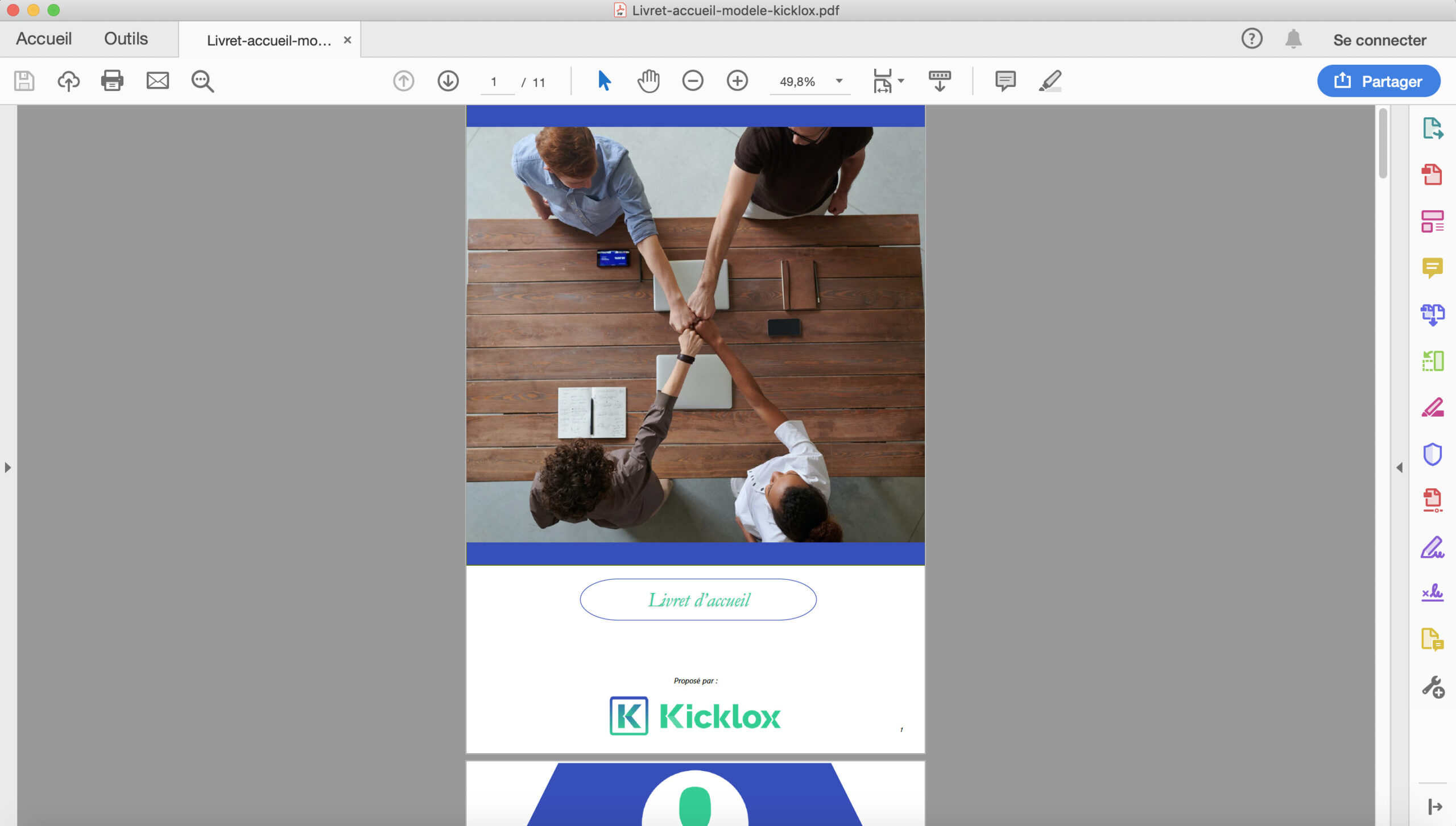This screenshot has width=1456, height=826.
Task: Print the PDF document
Action: point(112,81)
